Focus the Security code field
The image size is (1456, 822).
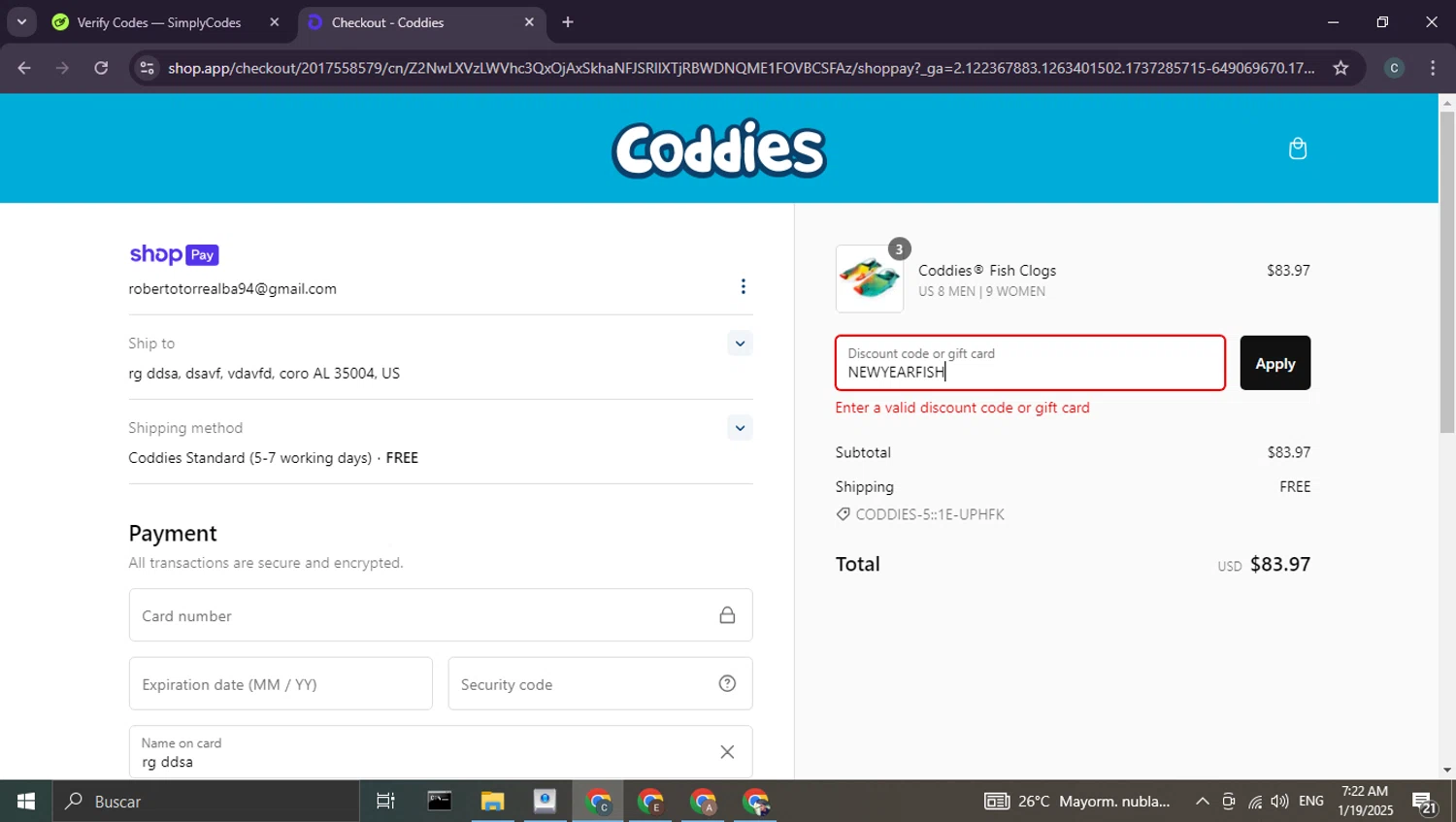point(600,683)
